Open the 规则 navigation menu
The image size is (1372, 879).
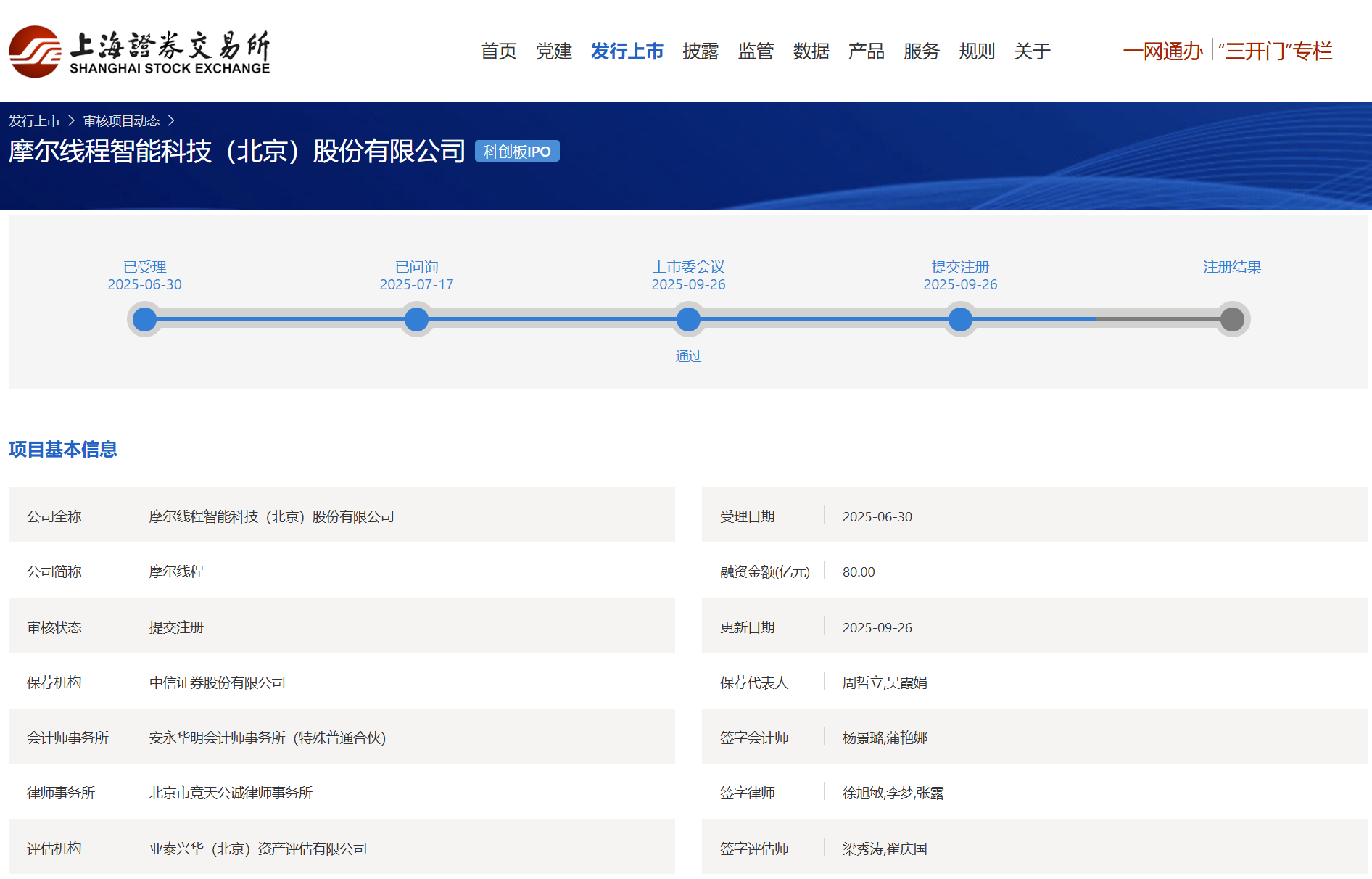click(976, 51)
